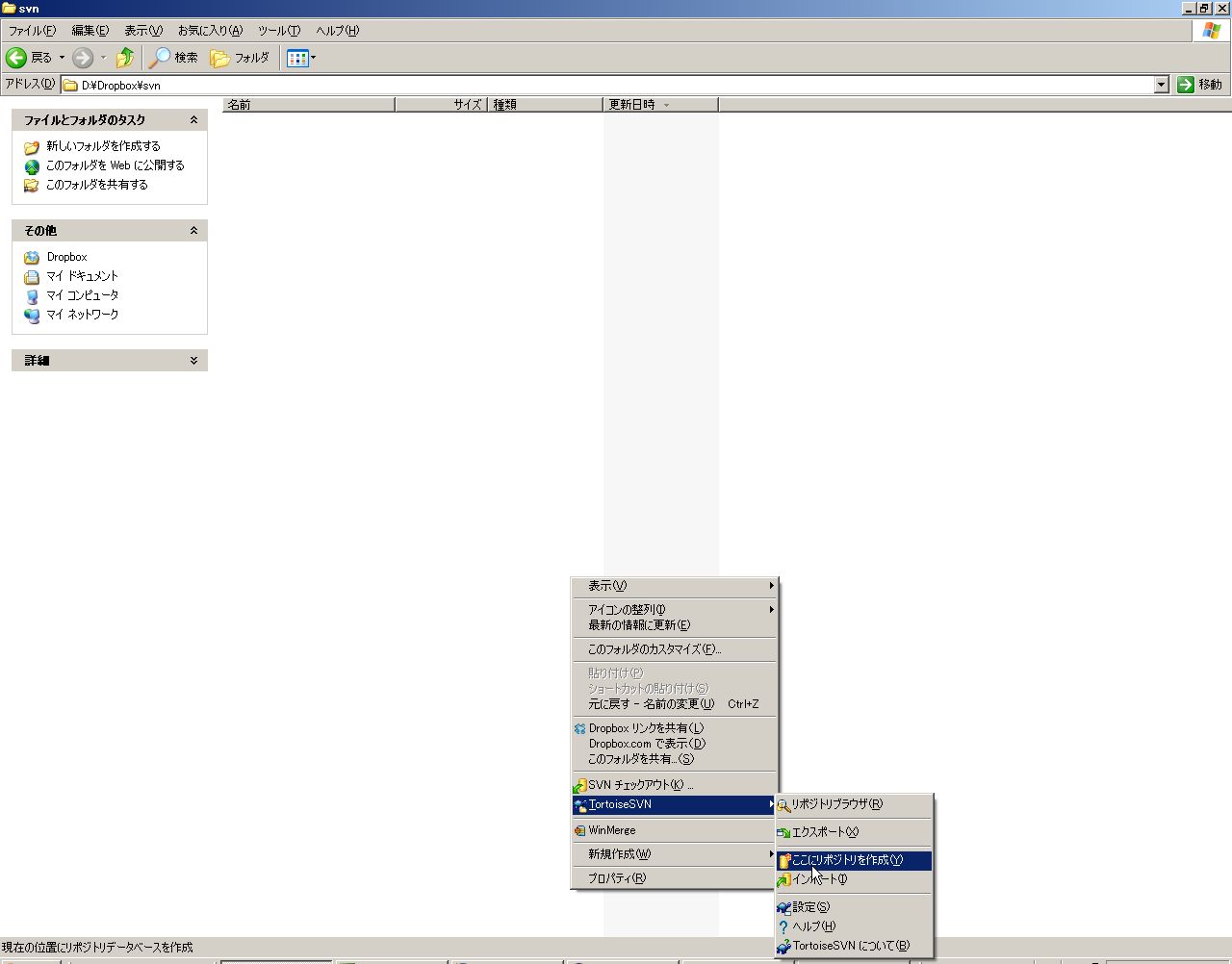Click the Up folder icon
Image resolution: width=1232 pixels, height=964 pixels.
(x=125, y=58)
